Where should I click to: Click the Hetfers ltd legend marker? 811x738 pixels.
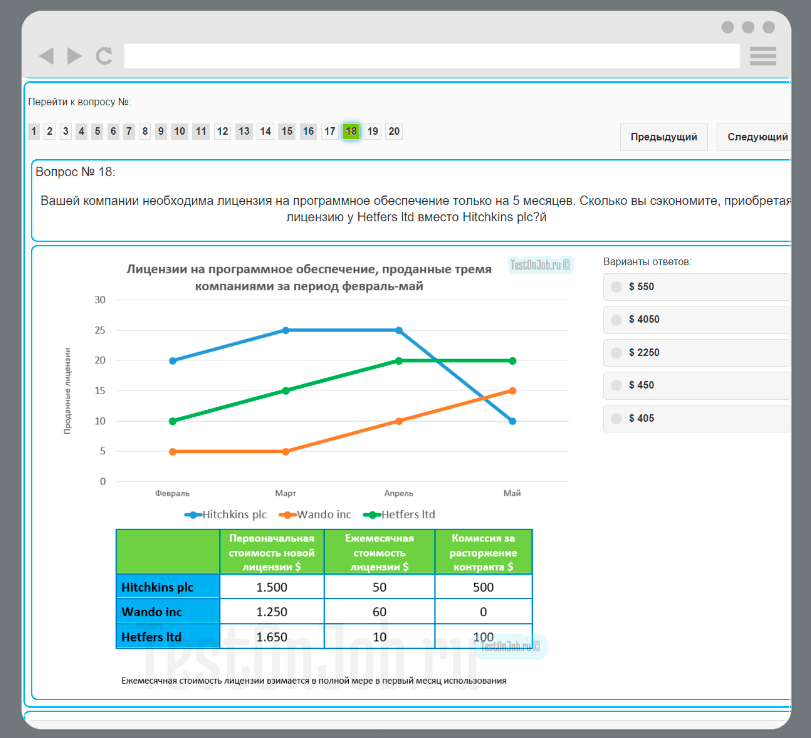371,515
